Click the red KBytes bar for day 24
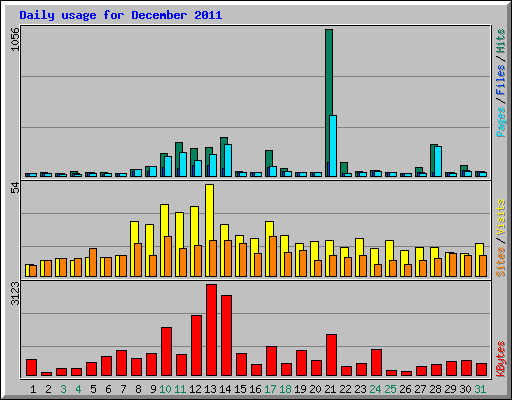This screenshot has width=512, height=400. (376, 363)
